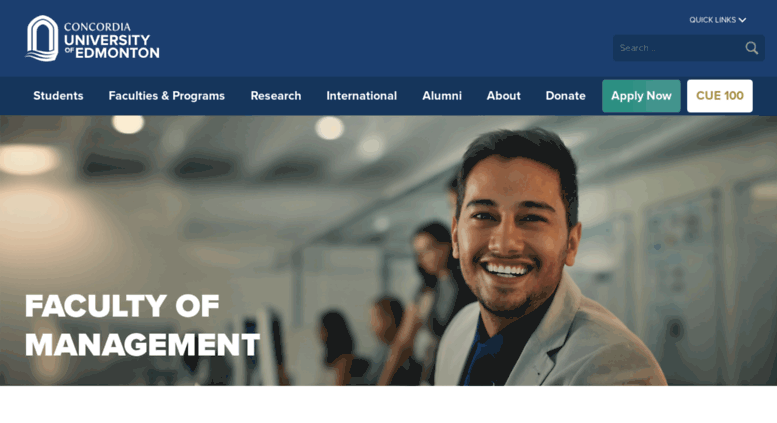The width and height of the screenshot is (777, 423).
Task: Click the word Management in the banner
Action: coord(142,345)
